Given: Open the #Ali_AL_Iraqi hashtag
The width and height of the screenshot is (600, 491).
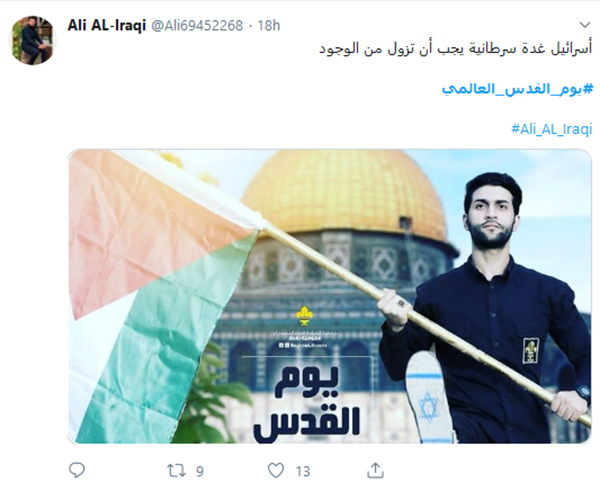Looking at the screenshot, I should 552,129.
